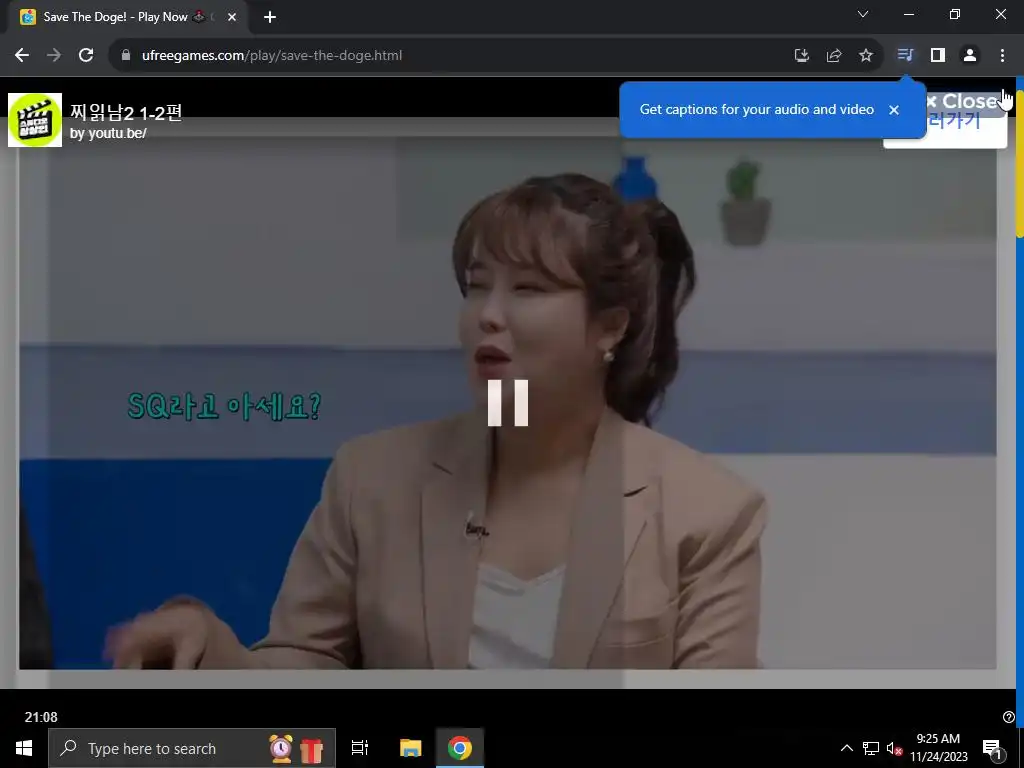Open the media controls icon
Screen dimensions: 1024x768
pos(905,56)
